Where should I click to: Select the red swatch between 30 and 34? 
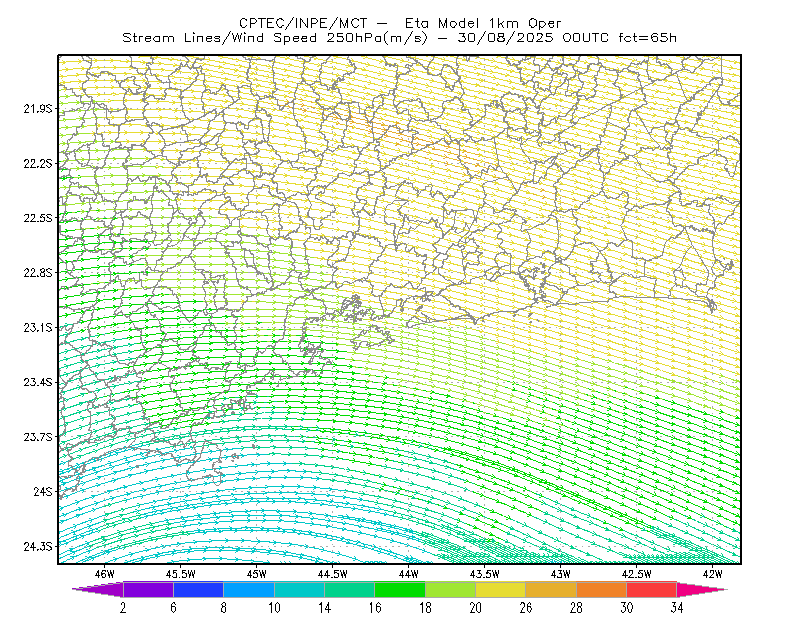click(x=652, y=589)
